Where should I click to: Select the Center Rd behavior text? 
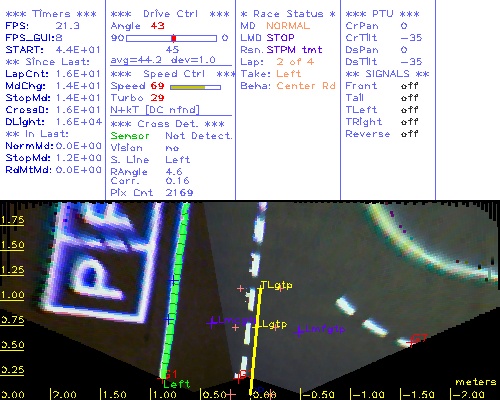[x=306, y=86]
